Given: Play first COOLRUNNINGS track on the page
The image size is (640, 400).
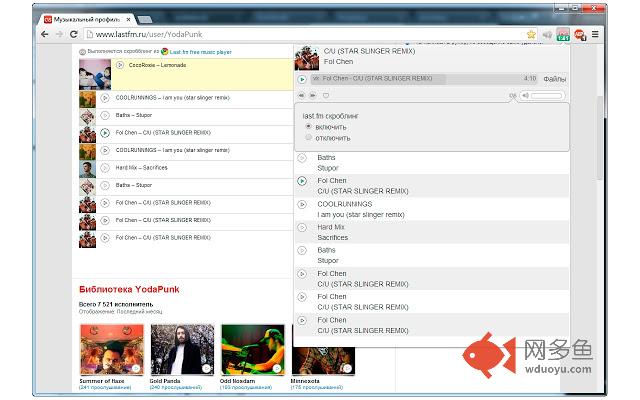Looking at the screenshot, I should [105, 98].
